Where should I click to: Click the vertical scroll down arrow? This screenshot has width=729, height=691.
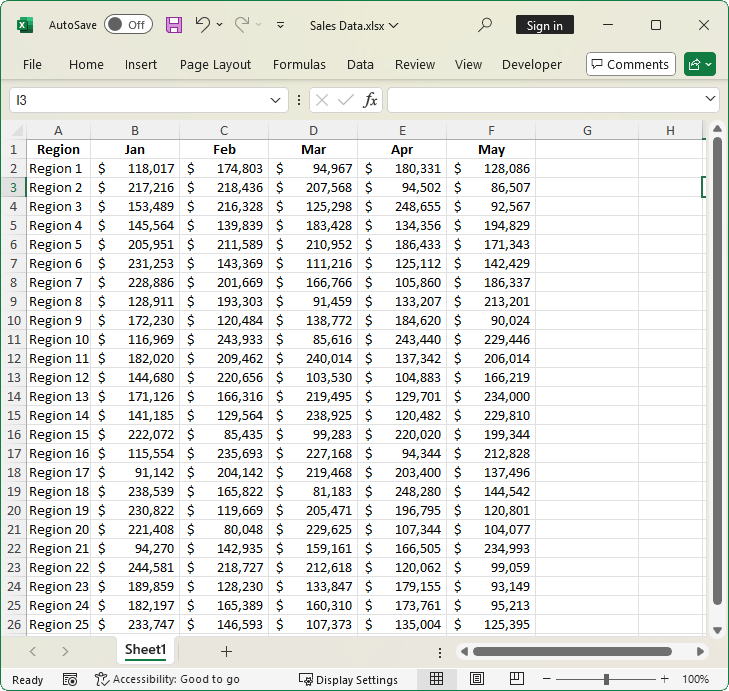[x=717, y=631]
